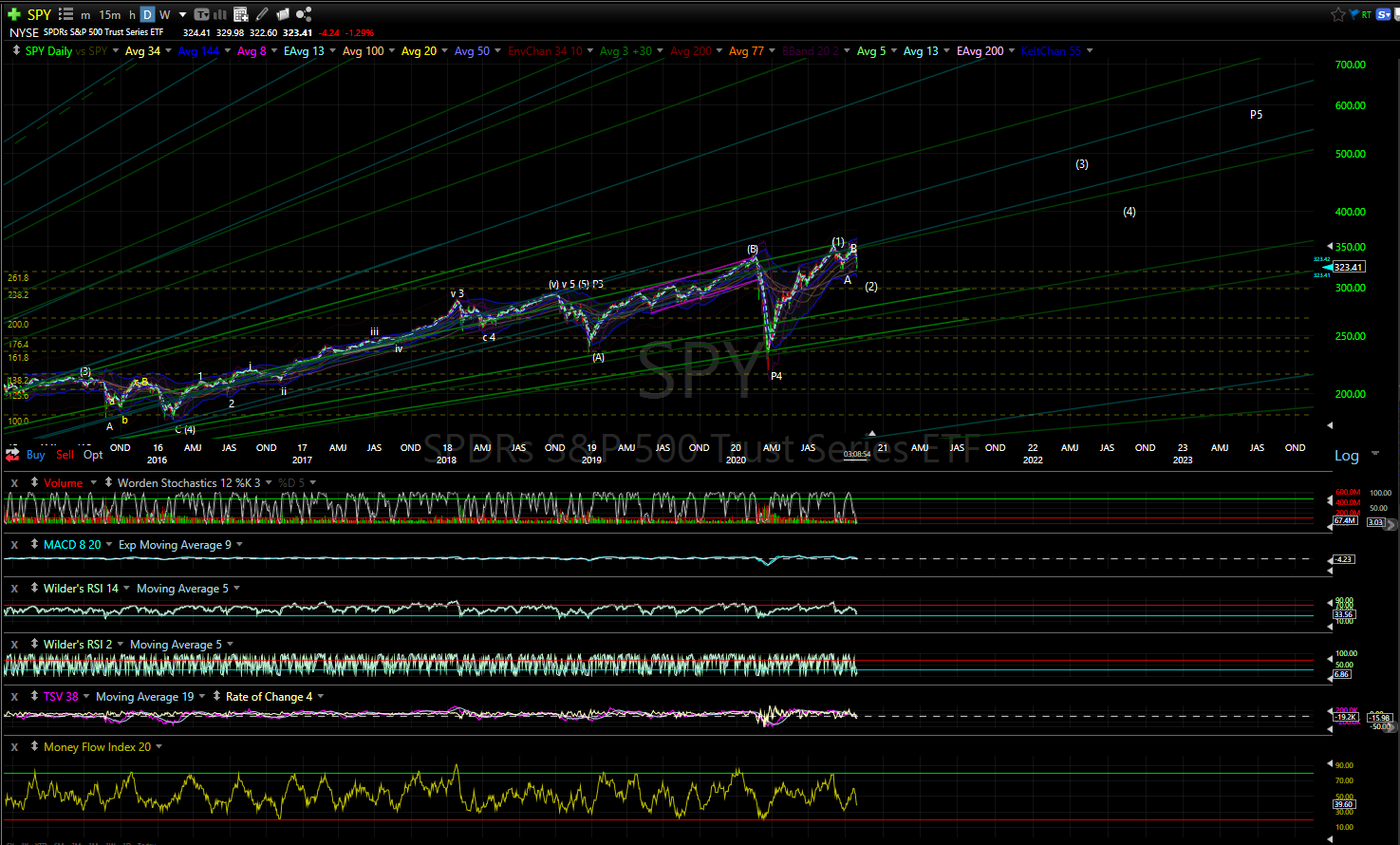Open the watchlist list icon beside SPY
The width and height of the screenshot is (1400, 845).
point(65,14)
